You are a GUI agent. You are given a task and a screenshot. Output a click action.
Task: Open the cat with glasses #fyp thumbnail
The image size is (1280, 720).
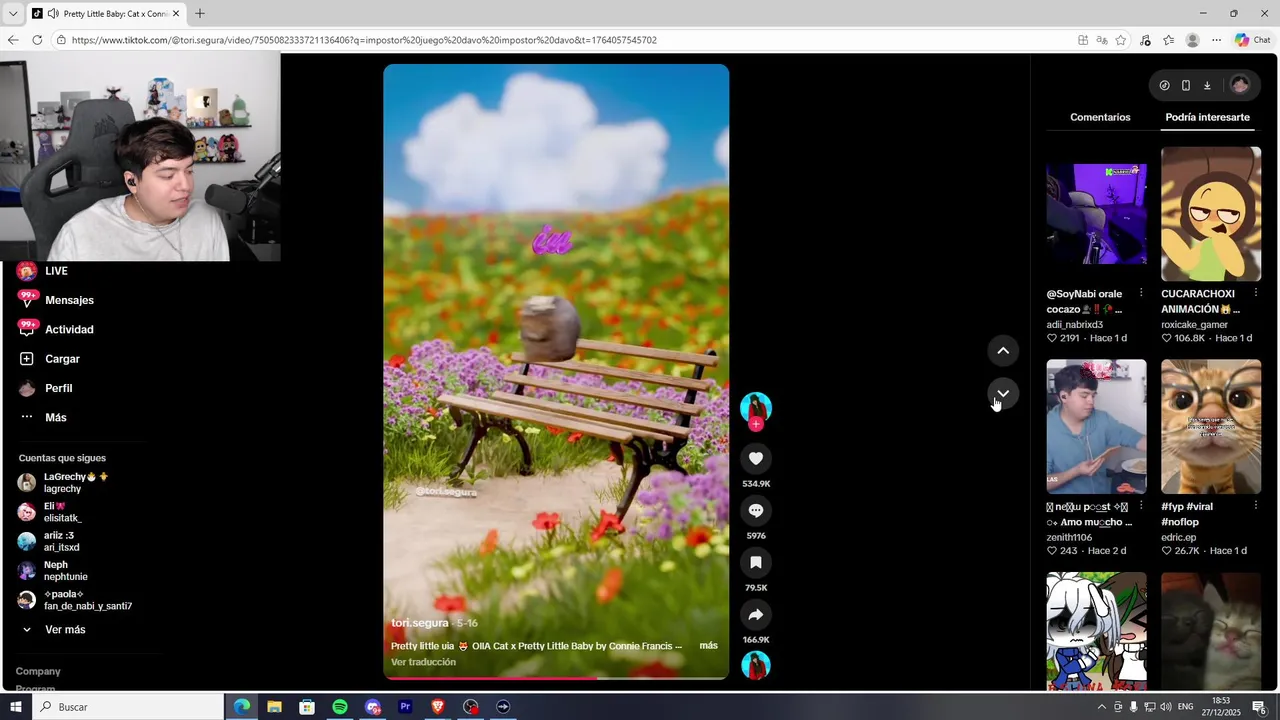(x=1211, y=427)
